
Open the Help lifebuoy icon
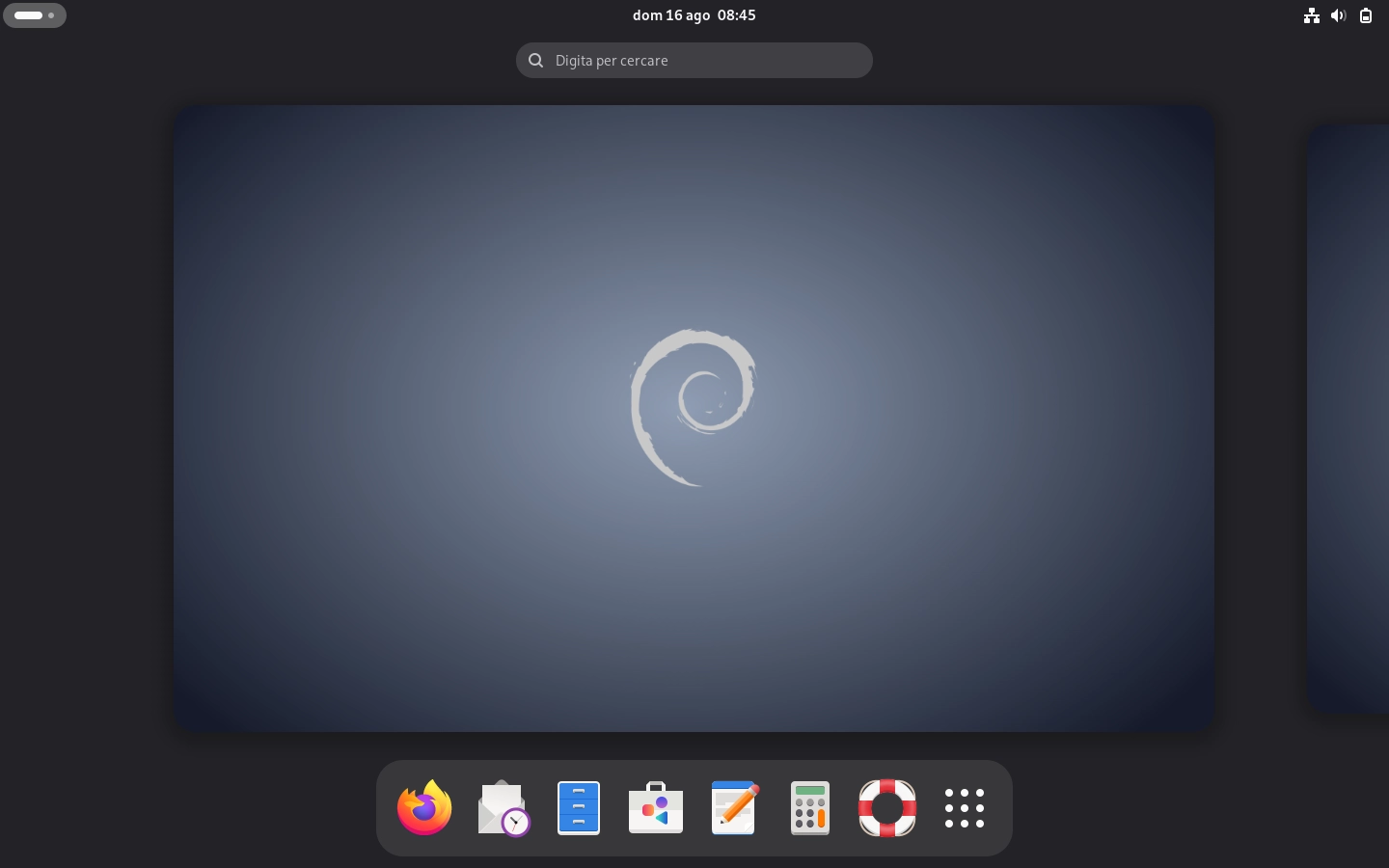[887, 808]
